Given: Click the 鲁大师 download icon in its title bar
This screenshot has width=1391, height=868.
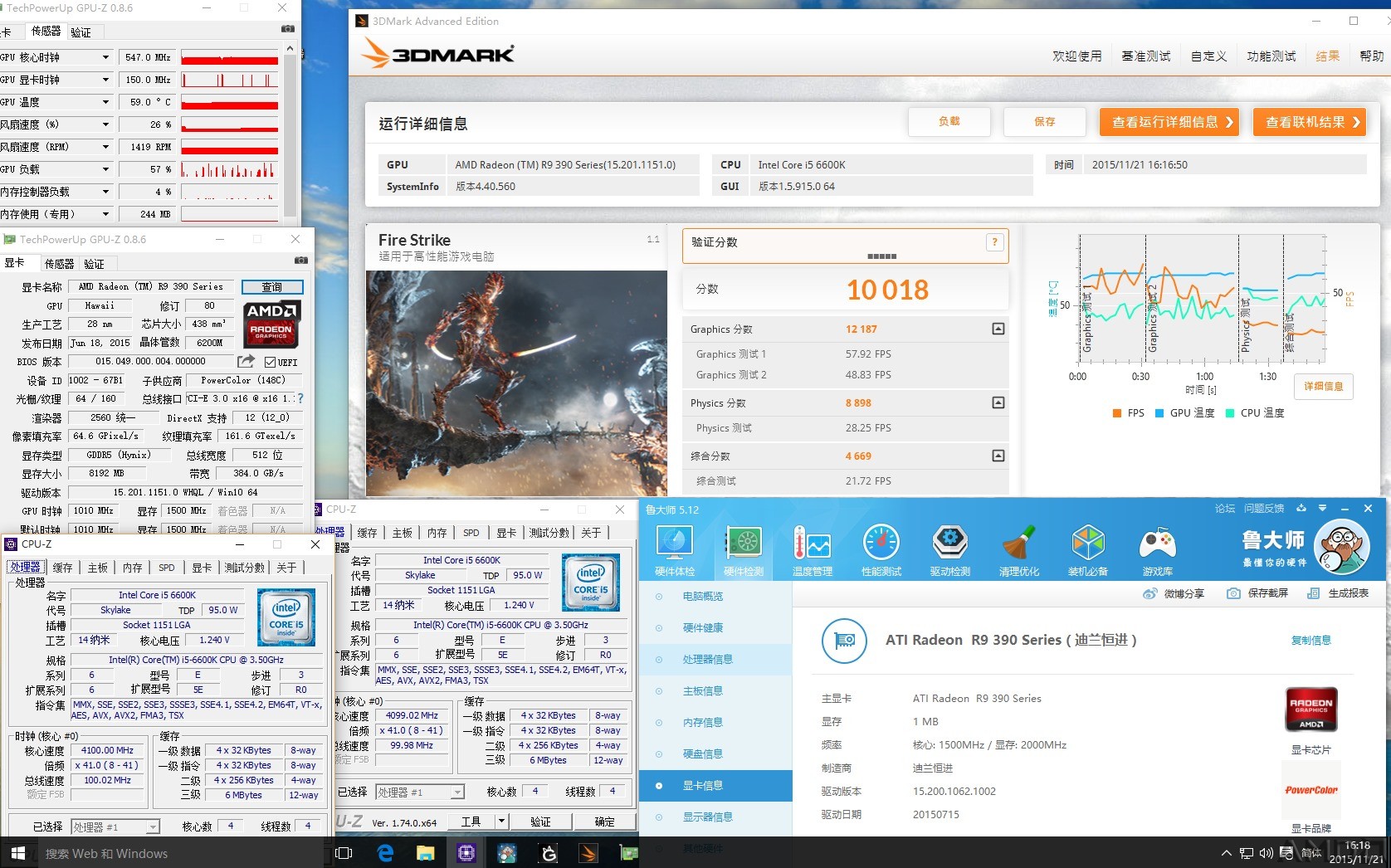Looking at the screenshot, I should click(1301, 509).
